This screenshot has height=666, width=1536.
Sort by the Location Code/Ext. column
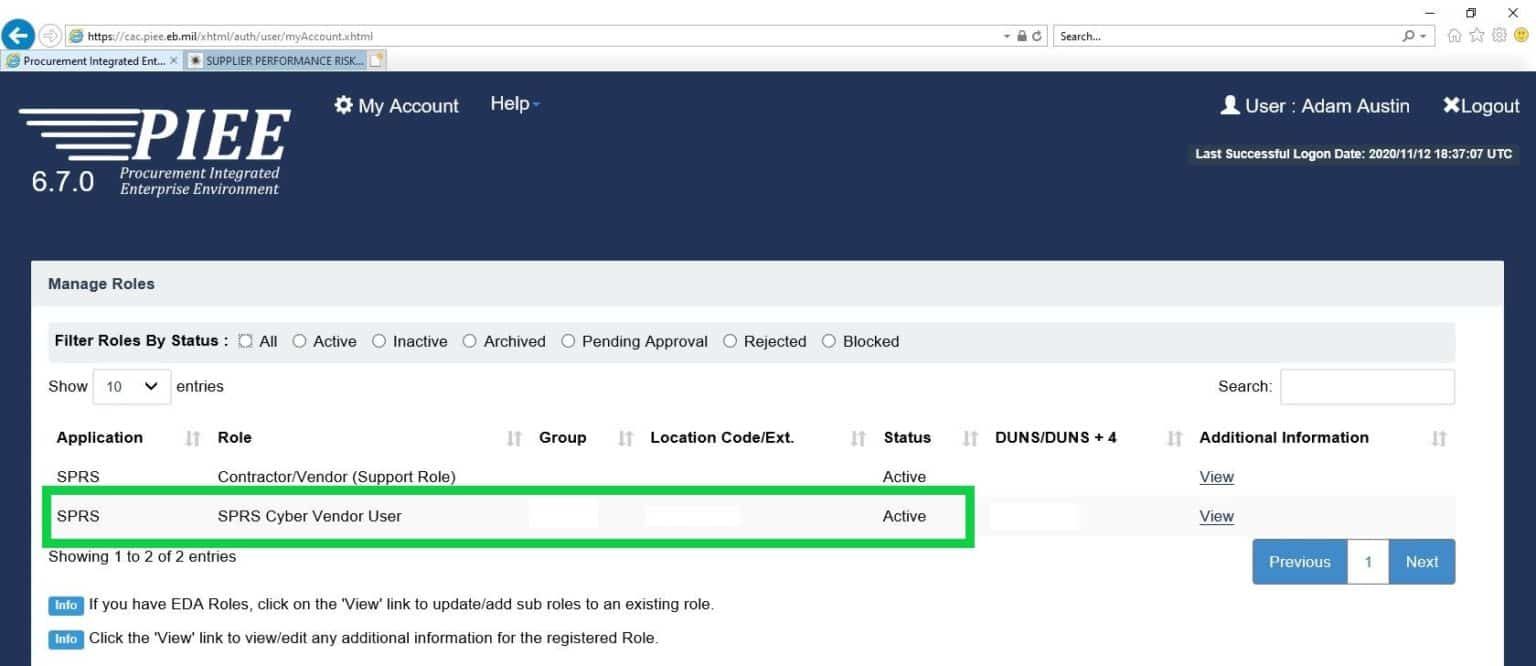[858, 438]
